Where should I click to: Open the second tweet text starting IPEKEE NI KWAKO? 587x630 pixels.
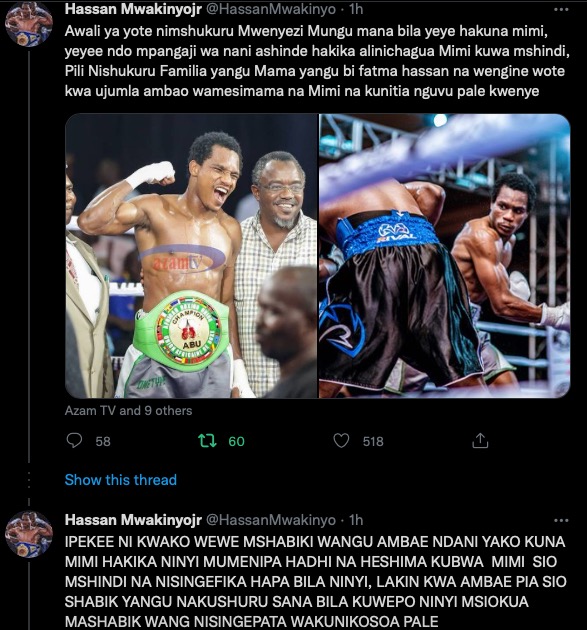[316, 581]
